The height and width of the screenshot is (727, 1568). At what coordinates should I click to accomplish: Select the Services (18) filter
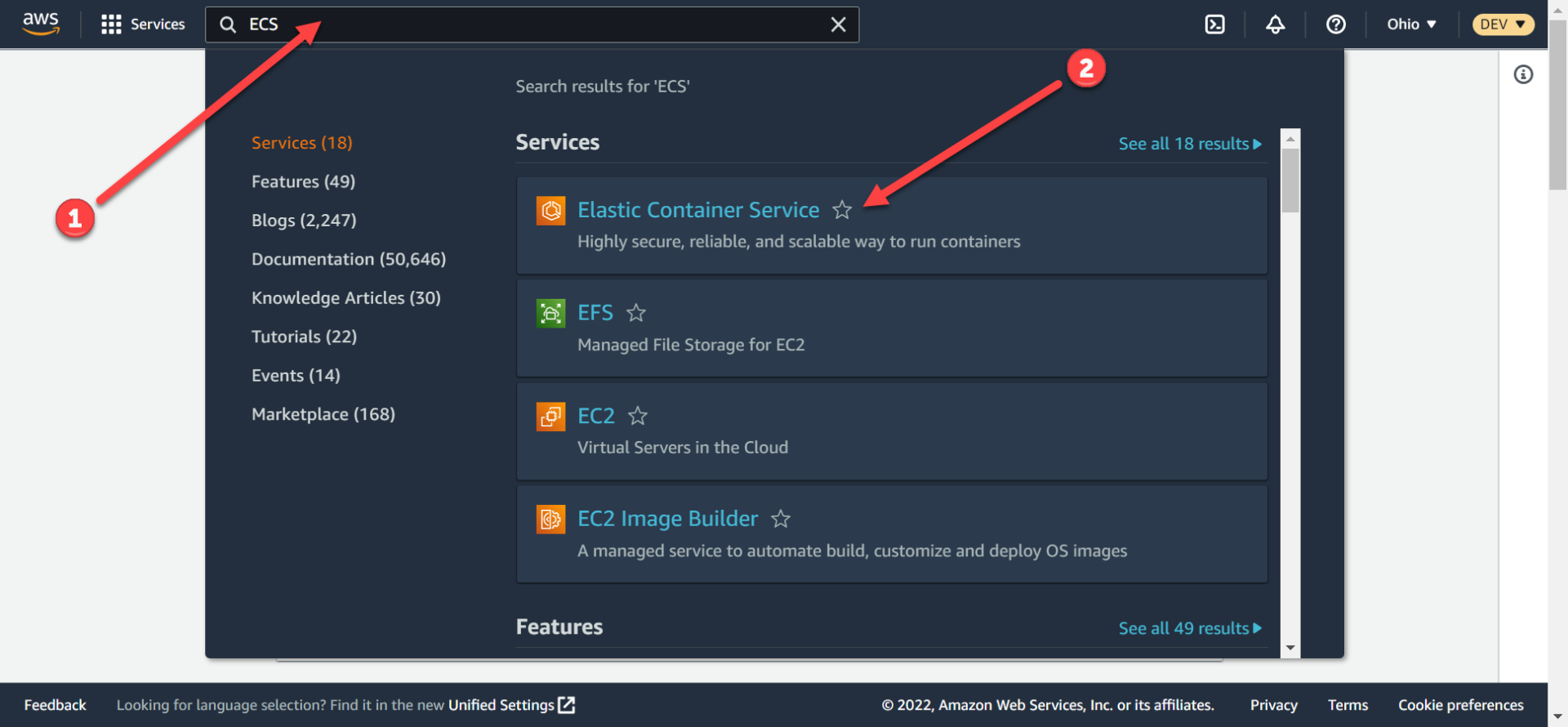[x=302, y=143]
